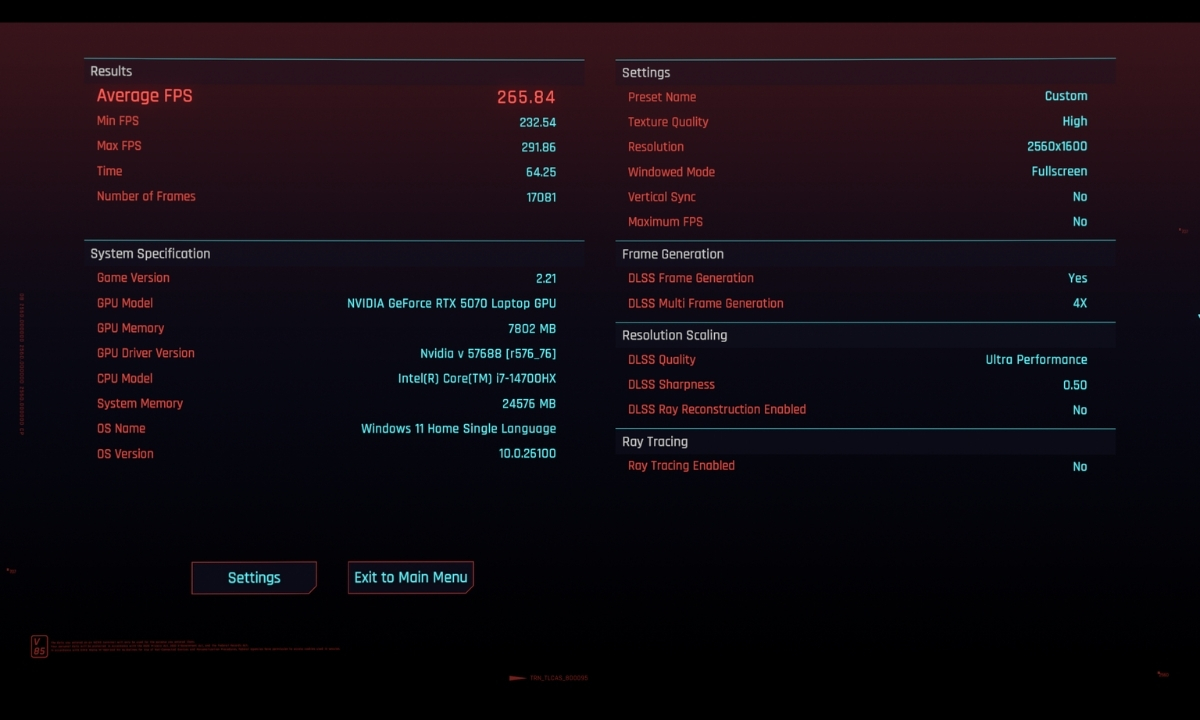
Task: Click DLSS Quality value Ultra Performance
Action: click(x=1036, y=360)
